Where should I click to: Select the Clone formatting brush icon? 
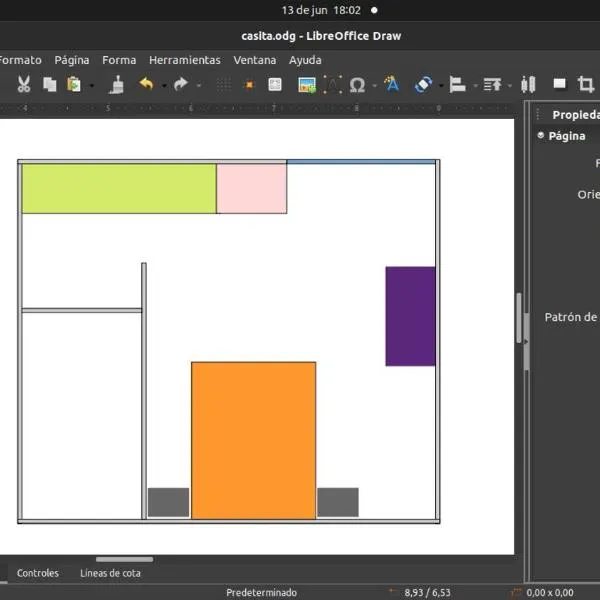pos(117,85)
